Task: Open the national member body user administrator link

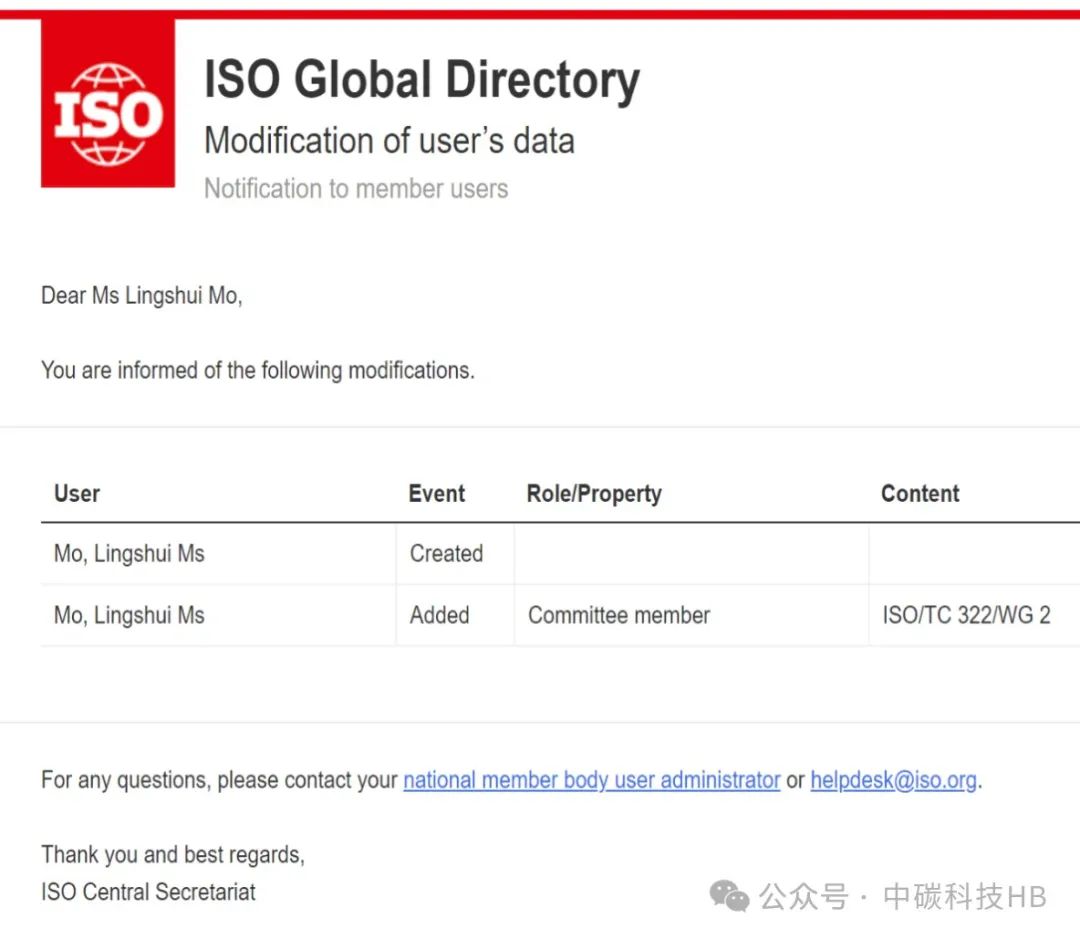Action: pyautogui.click(x=592, y=780)
